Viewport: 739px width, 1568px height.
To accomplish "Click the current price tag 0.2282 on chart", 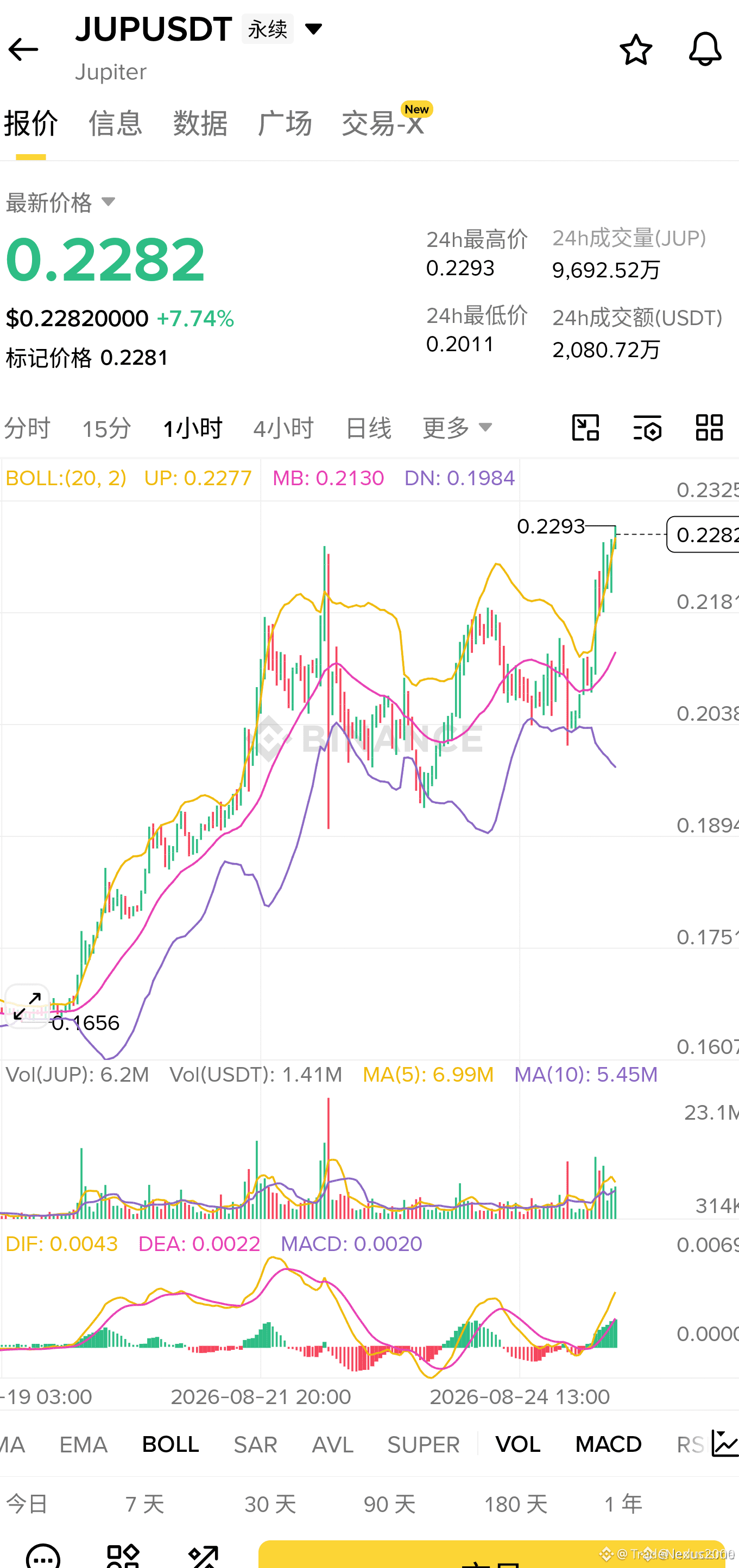I will [x=703, y=535].
